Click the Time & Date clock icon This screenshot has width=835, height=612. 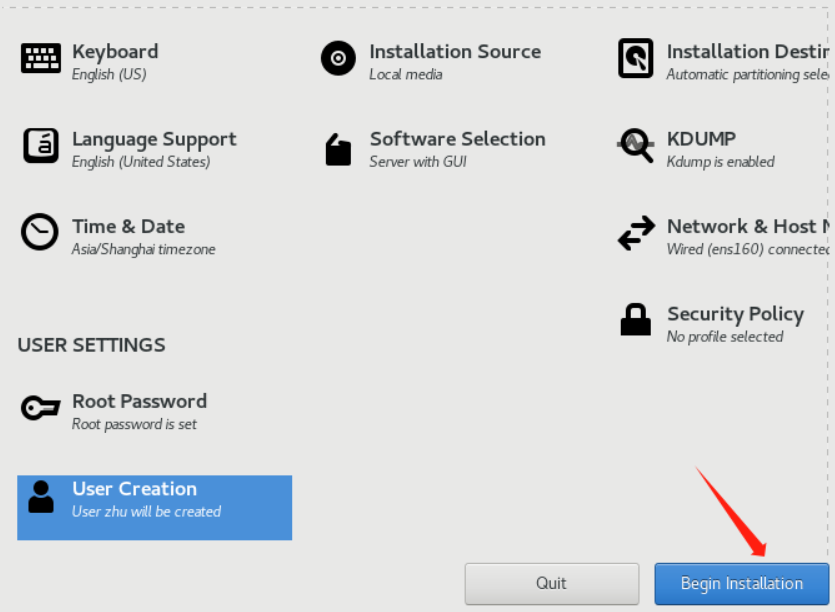40,232
